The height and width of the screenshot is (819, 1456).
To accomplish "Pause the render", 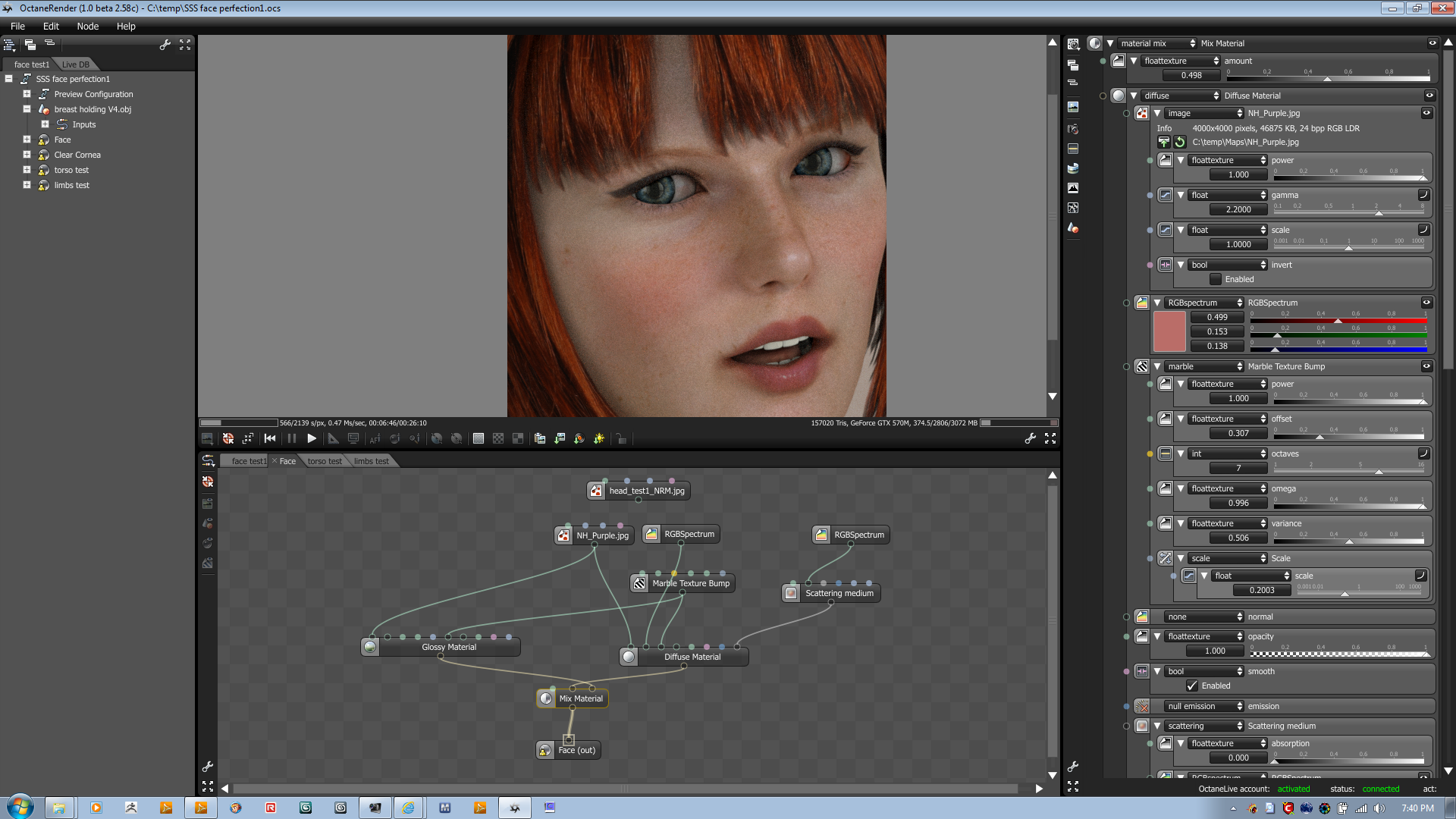I will (291, 438).
